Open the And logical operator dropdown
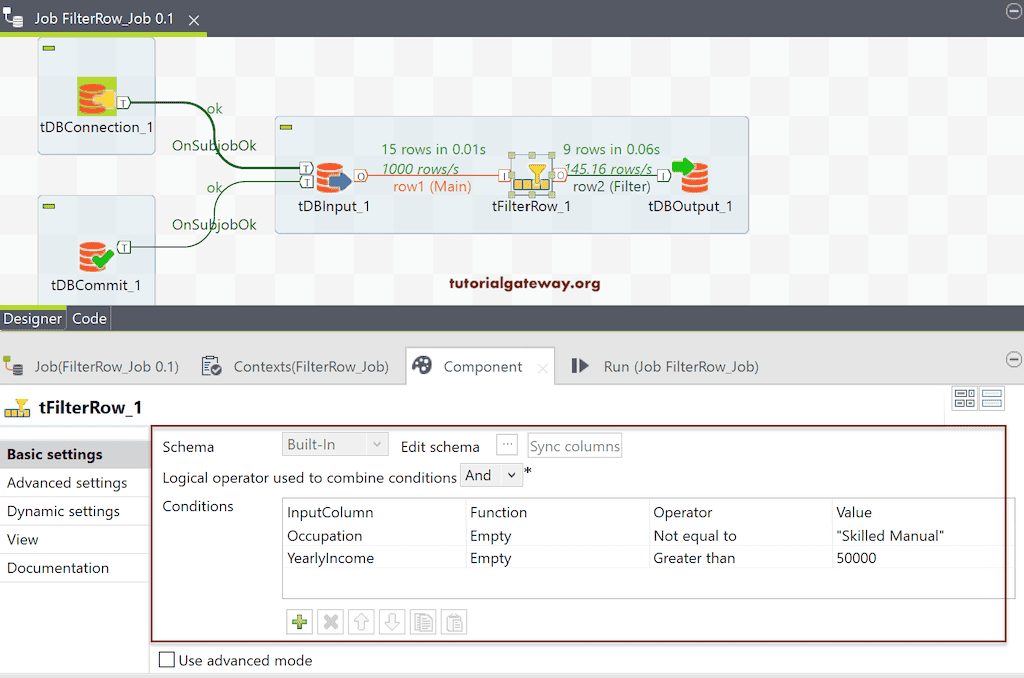This screenshot has width=1024, height=678. point(491,475)
